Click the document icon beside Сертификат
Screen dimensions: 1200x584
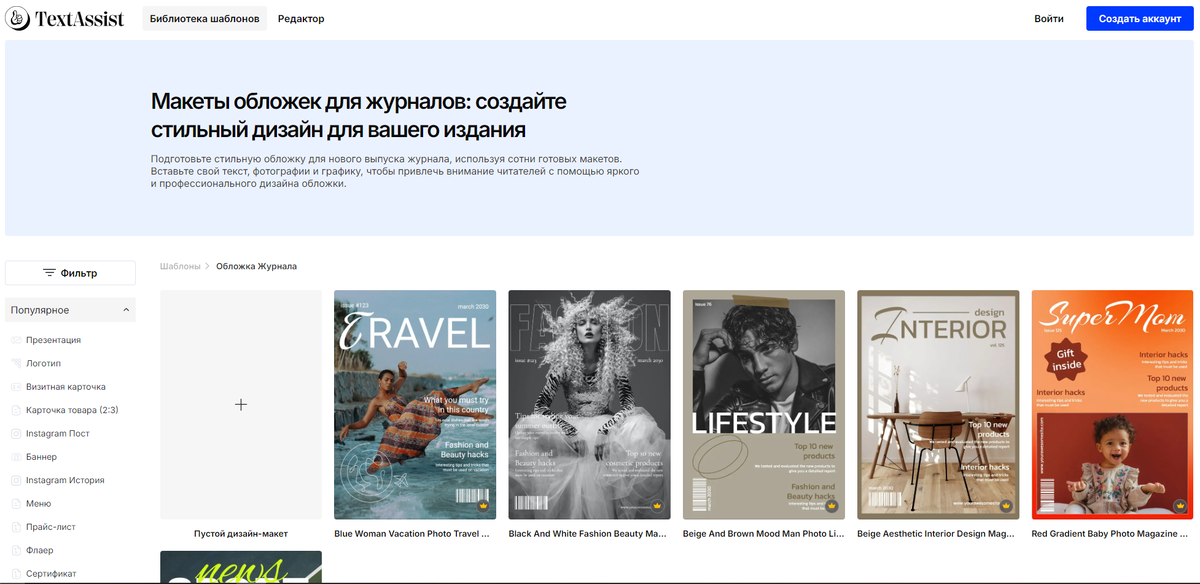(16, 574)
